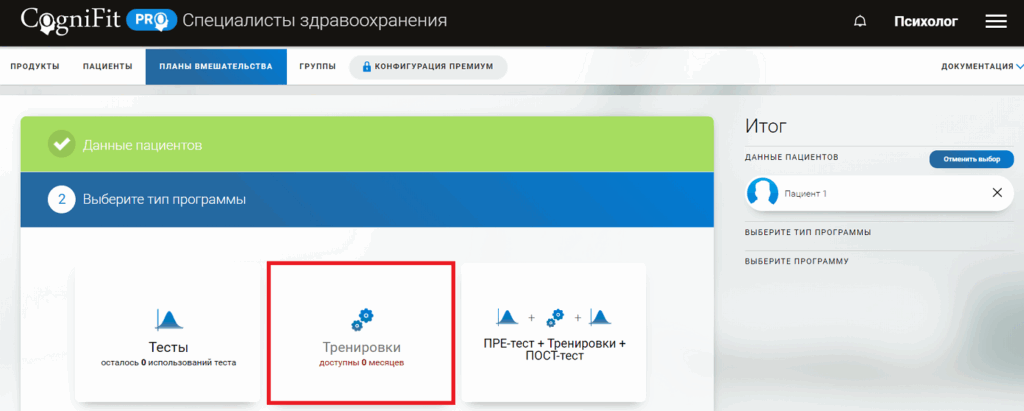Select the Планы вмешательства tab
The image size is (1024, 411).
coord(216,67)
